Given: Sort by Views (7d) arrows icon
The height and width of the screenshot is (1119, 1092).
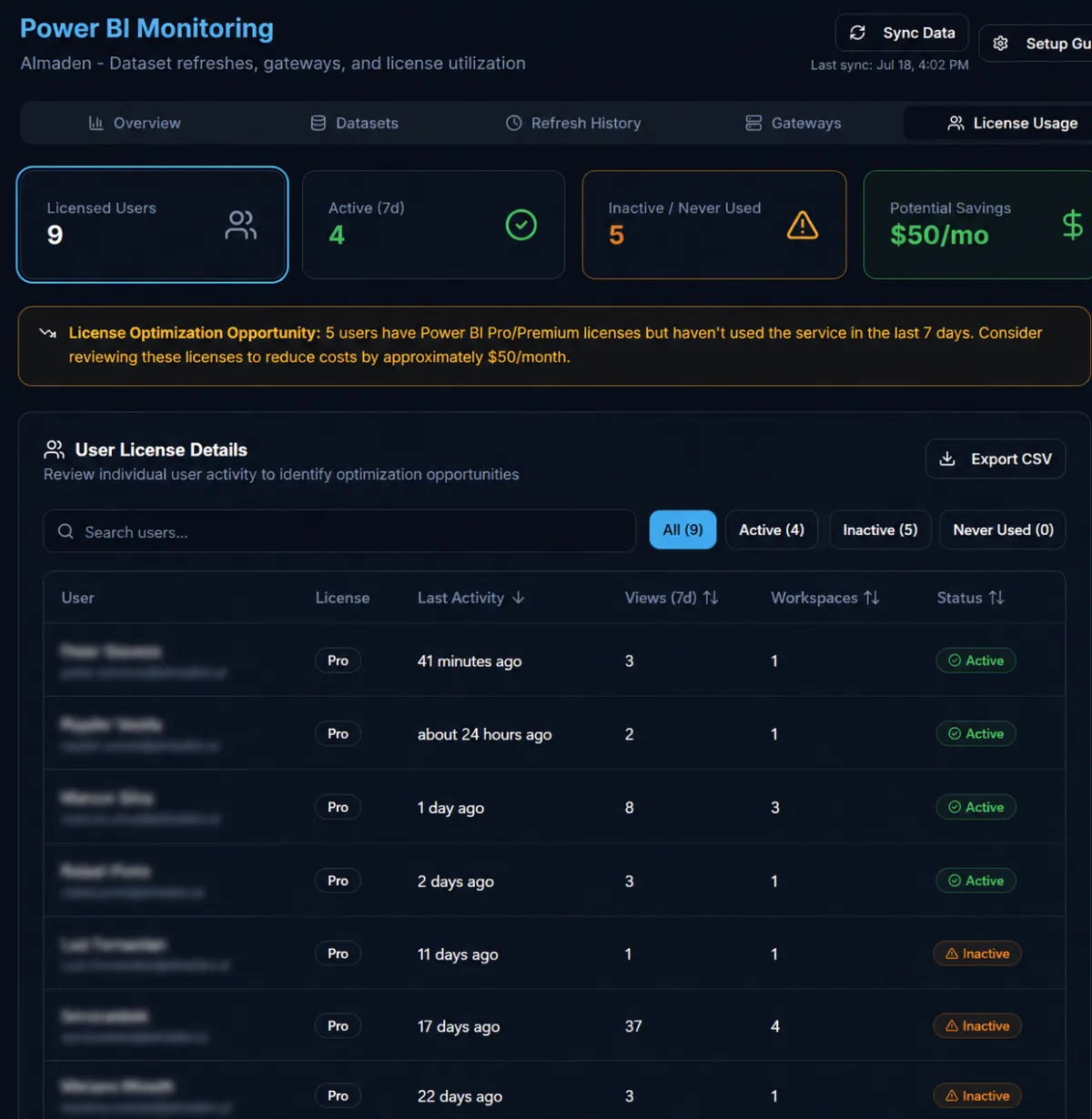Looking at the screenshot, I should [711, 598].
